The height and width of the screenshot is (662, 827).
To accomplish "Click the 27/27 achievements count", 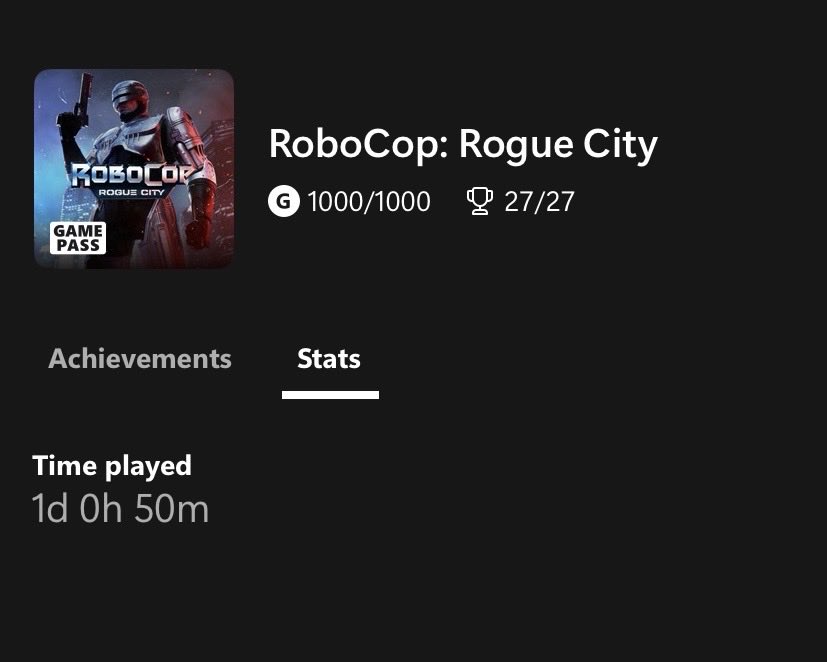I will 539,202.
